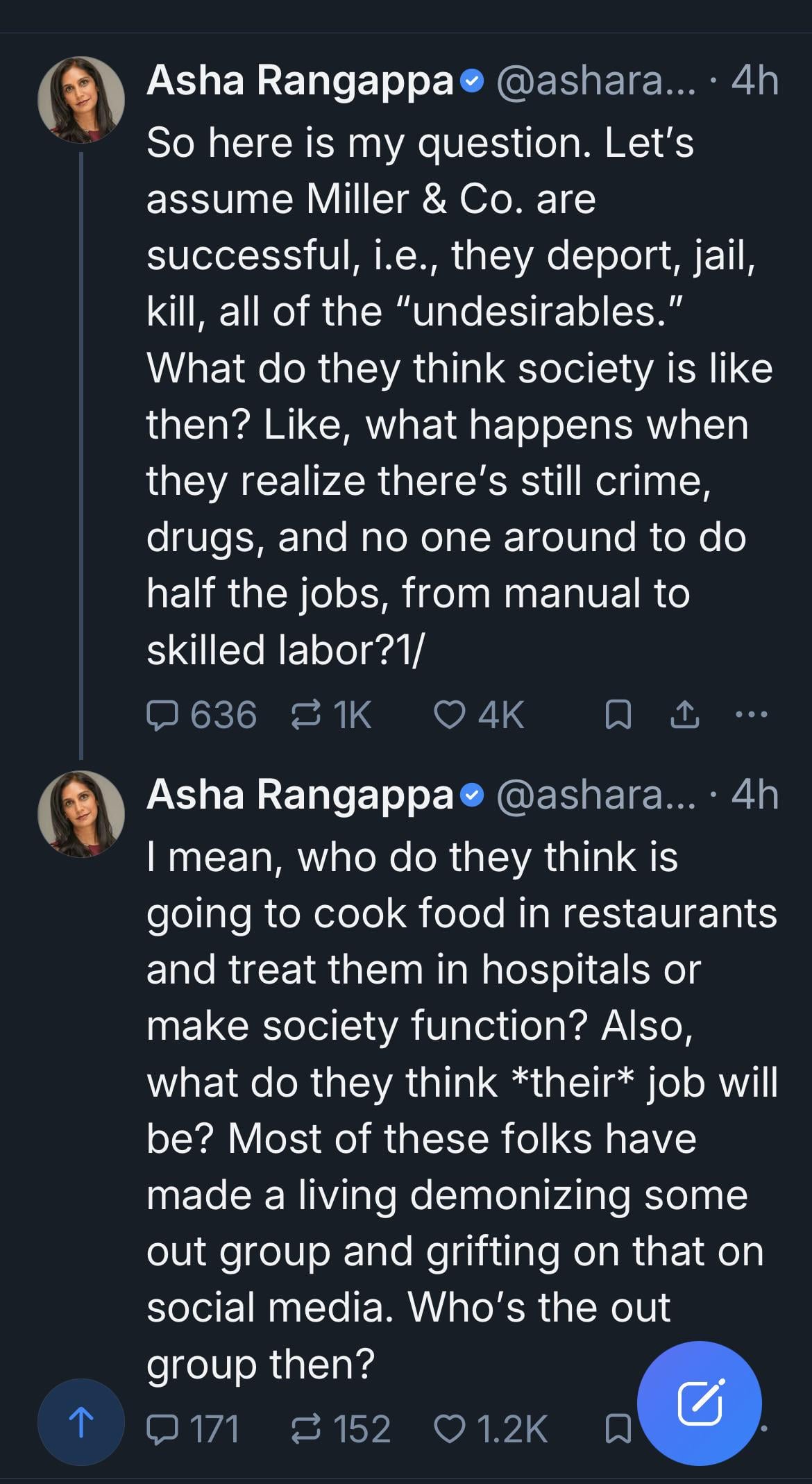Open Asha Rangappa's name on first tweet

[300, 81]
